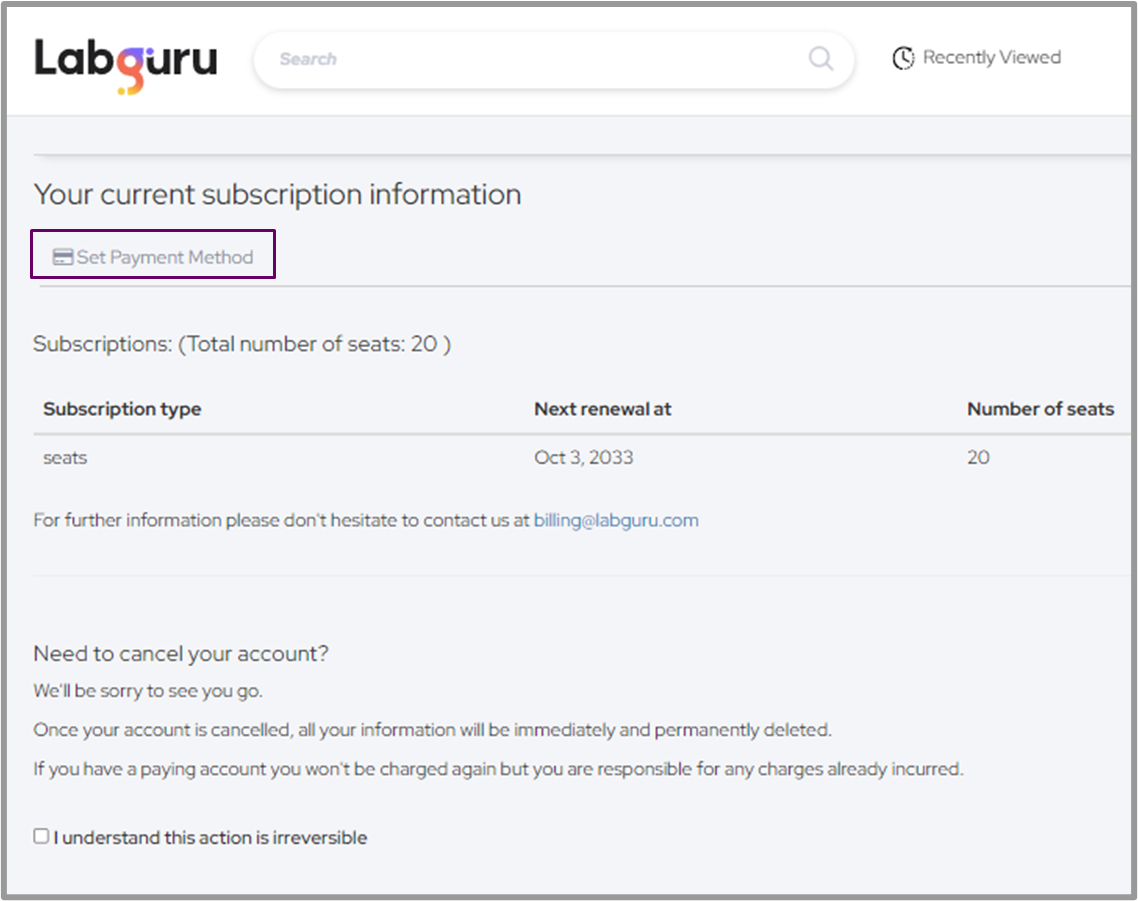Screen dimensions: 1138x901
Task: Click the credit card icon for payment
Action: [62, 257]
